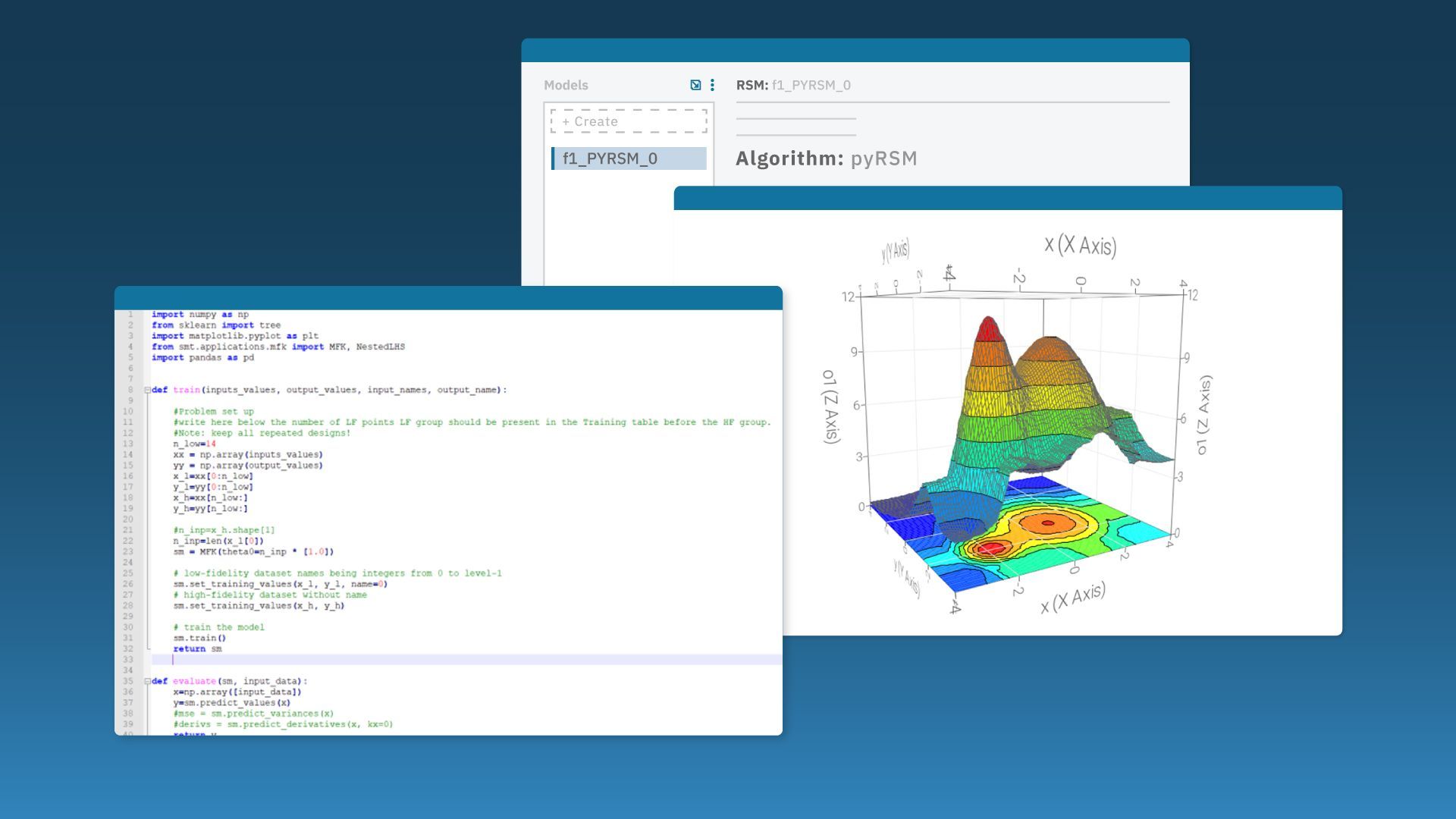The image size is (1456, 819).
Task: Collapse the train function fold marker
Action: (147, 390)
